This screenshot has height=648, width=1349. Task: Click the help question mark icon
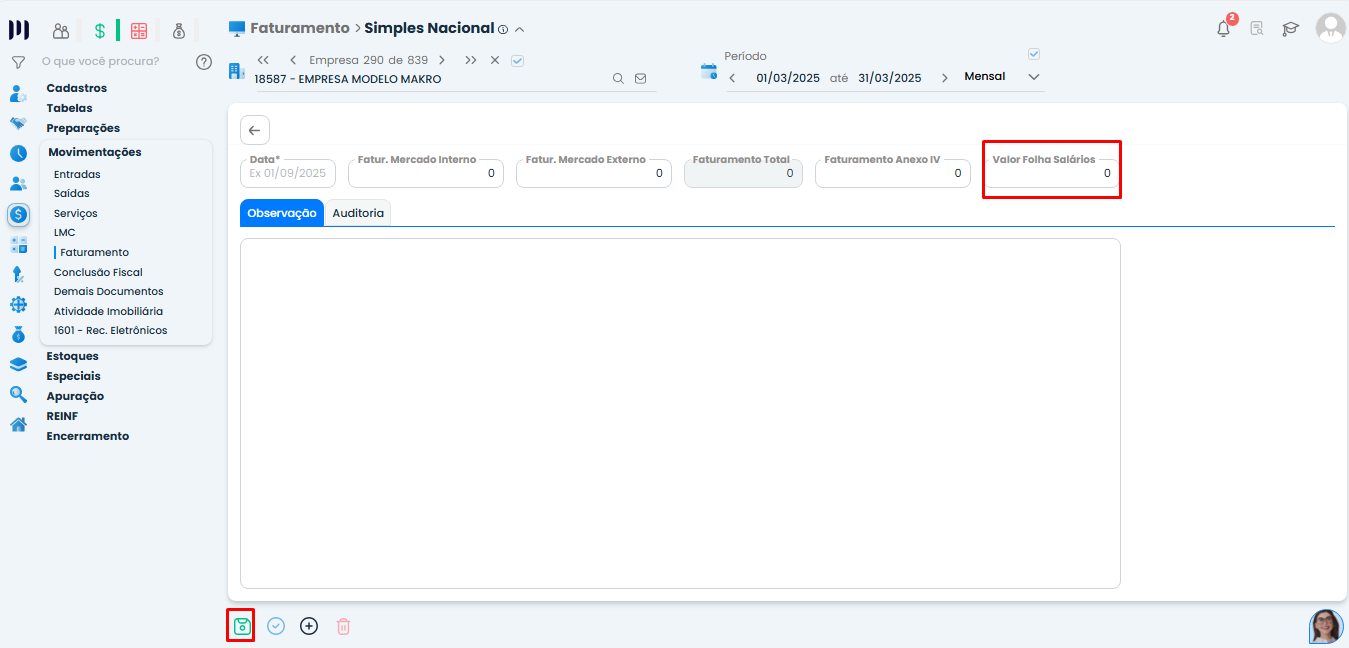pyautogui.click(x=204, y=62)
